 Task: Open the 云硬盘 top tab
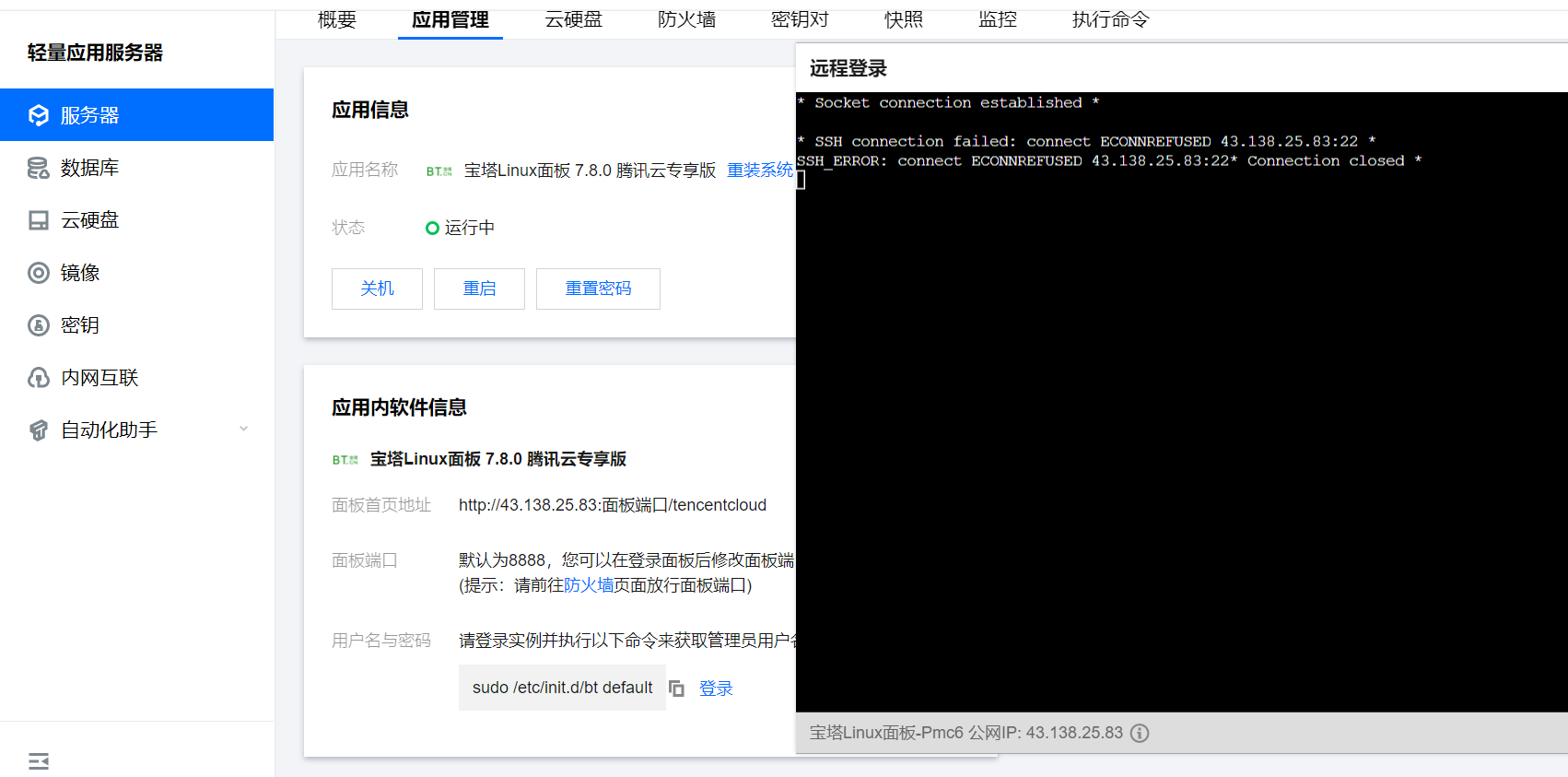pos(573,19)
